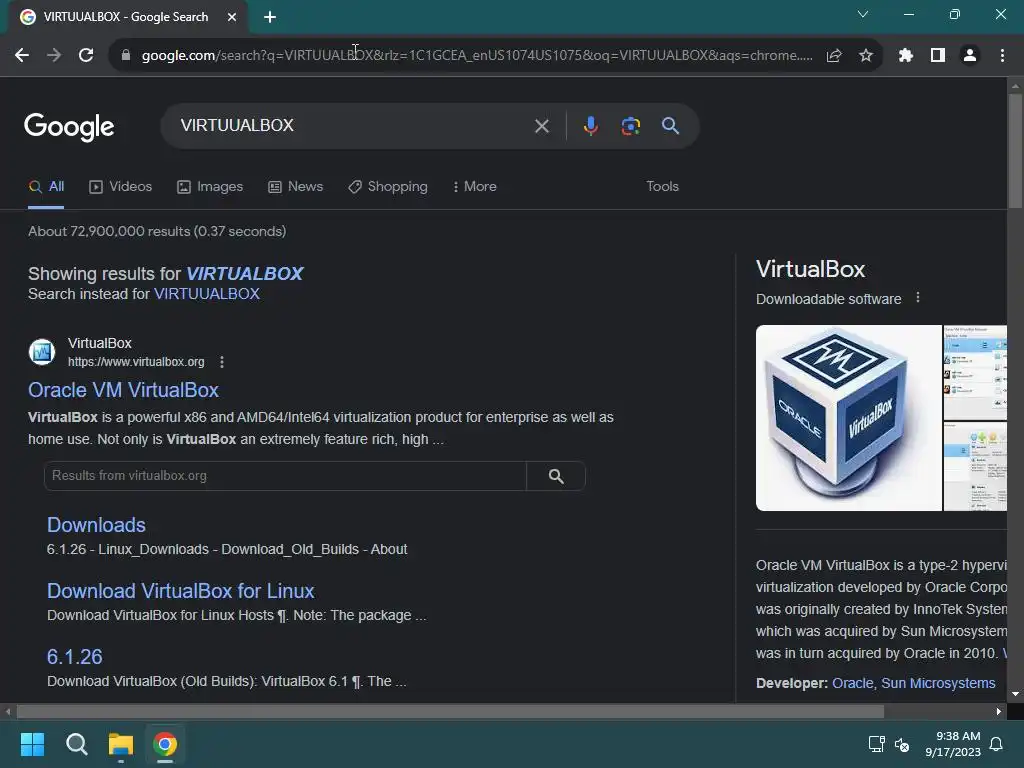Screen dimensions: 1024x768
Task: Open the 6.1.26 sitelink
Action: [74, 657]
